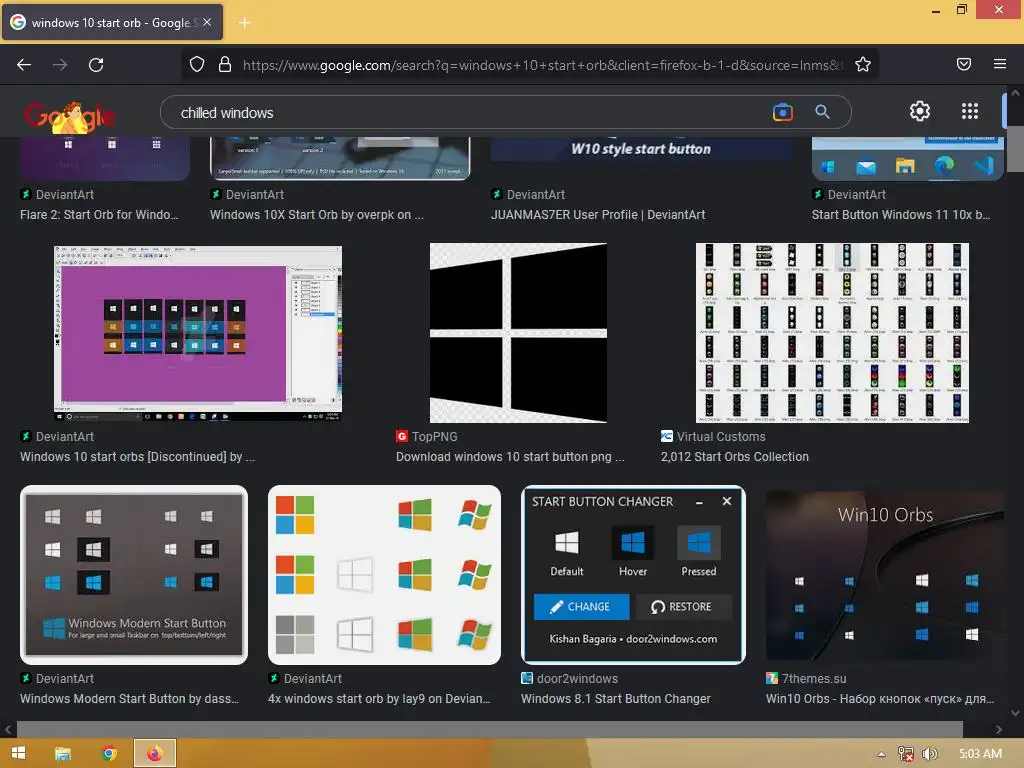This screenshot has width=1024, height=768.
Task: Open the Win10 Orbs image
Action: (884, 575)
